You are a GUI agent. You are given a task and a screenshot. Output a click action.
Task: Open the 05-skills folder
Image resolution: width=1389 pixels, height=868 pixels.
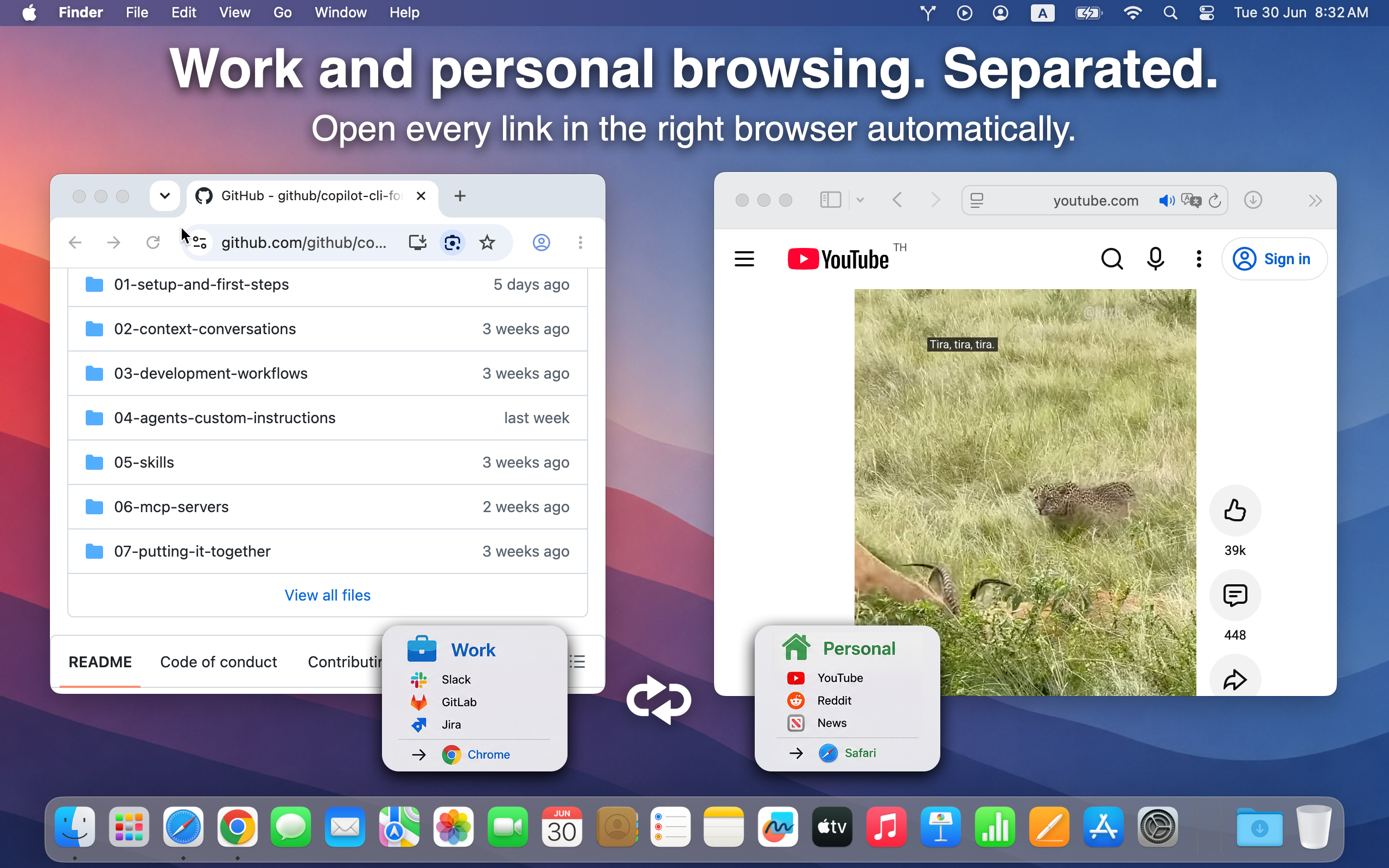pyautogui.click(x=144, y=463)
